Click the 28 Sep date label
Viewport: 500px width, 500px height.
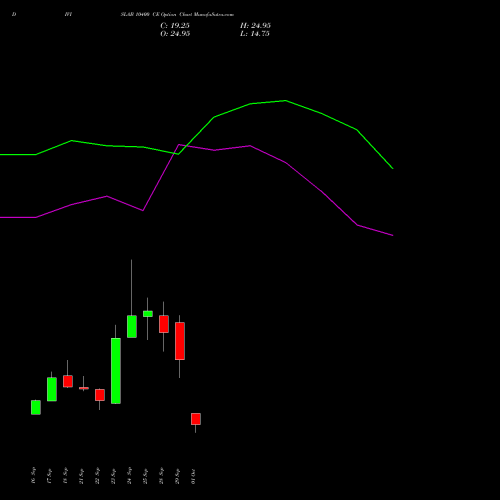coord(161,476)
